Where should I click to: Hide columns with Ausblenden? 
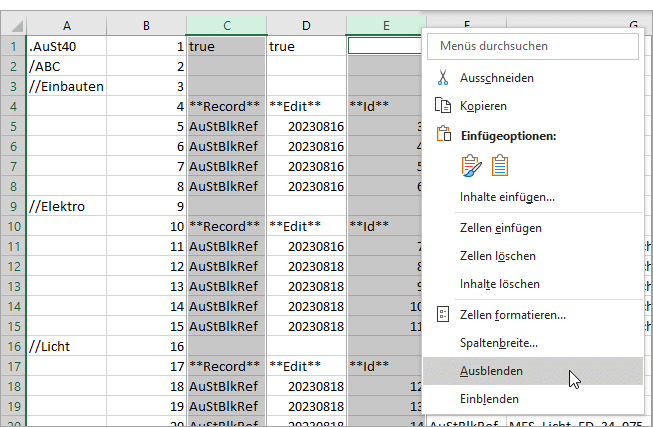[x=533, y=371]
